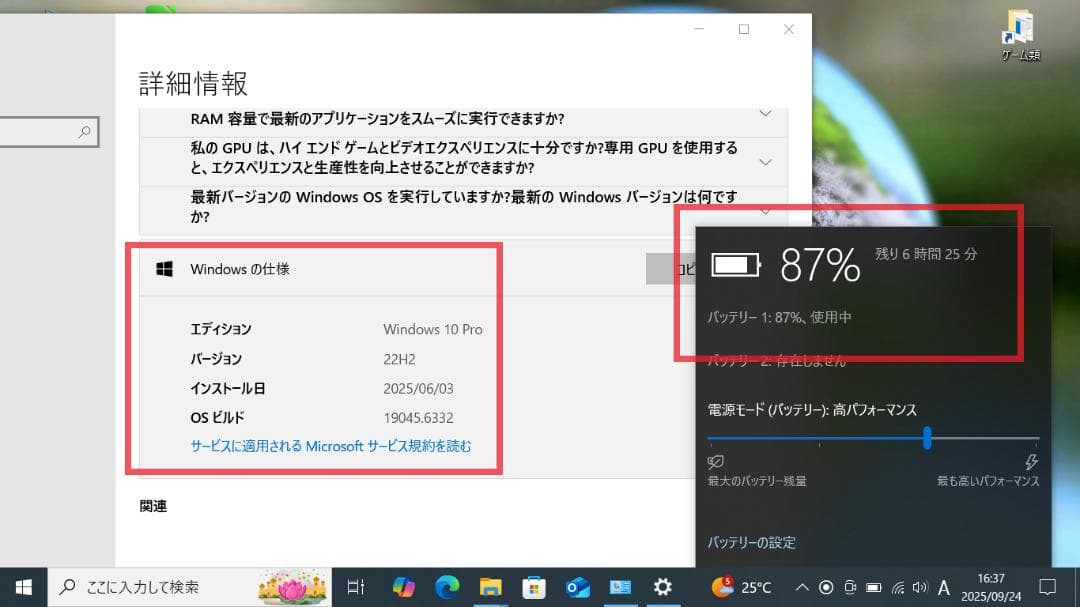Open the Windows Start menu
Viewport: 1080px width, 607px height.
point(23,587)
